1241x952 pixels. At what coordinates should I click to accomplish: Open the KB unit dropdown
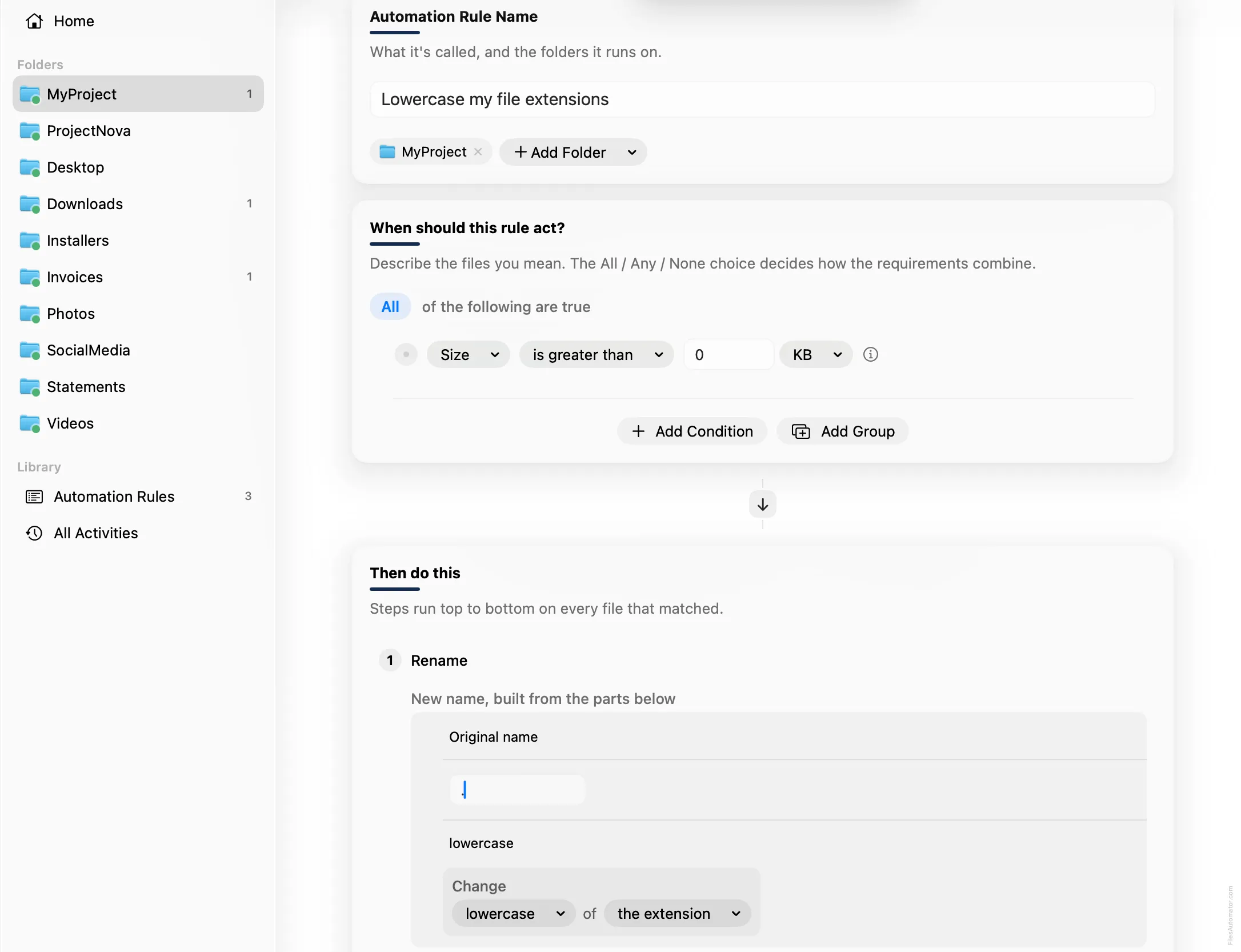[x=816, y=355]
